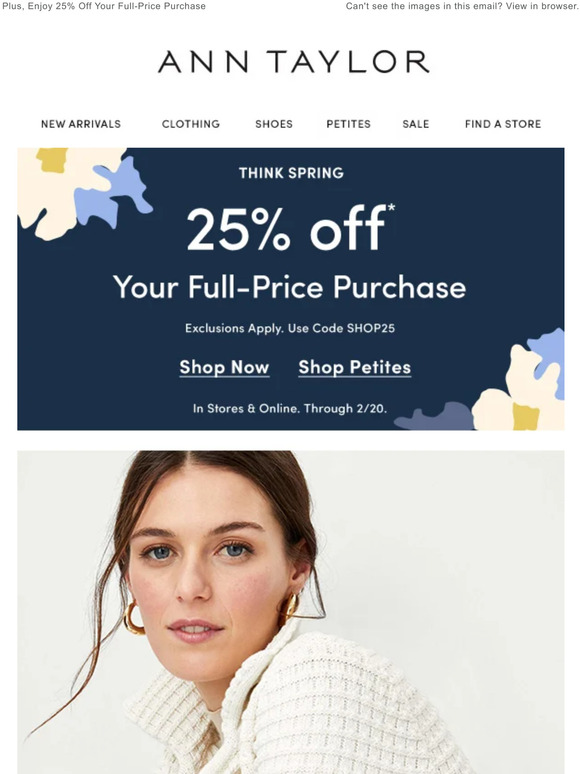The height and width of the screenshot is (774, 580).
Task: Go to the Clothing section
Action: pos(191,124)
